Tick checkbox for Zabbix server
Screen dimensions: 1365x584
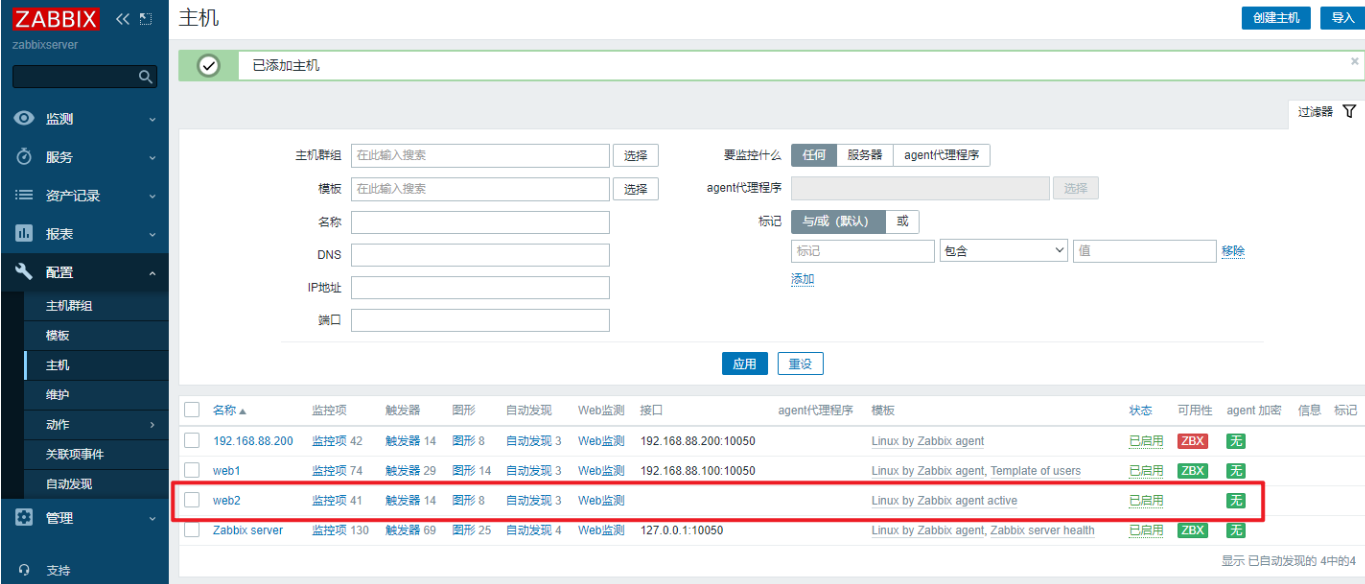[192, 530]
